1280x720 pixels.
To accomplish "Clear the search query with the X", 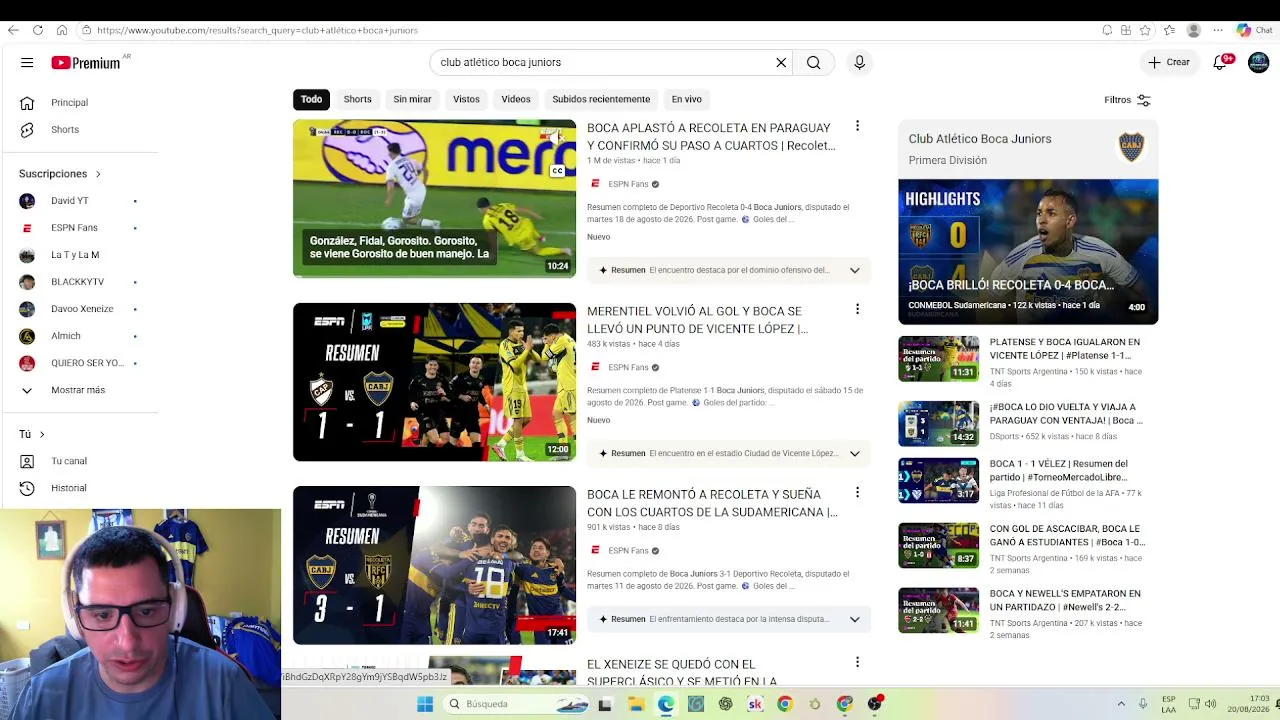I will pyautogui.click(x=781, y=63).
